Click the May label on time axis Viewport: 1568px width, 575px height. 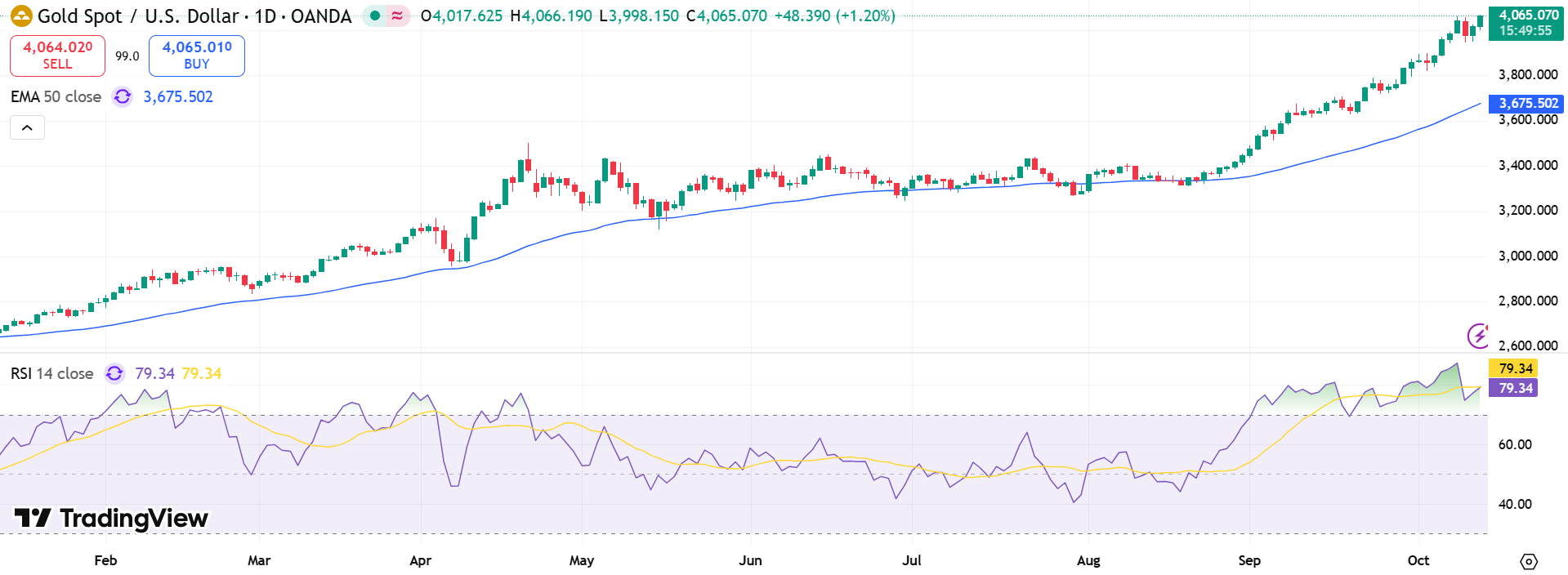point(581,560)
